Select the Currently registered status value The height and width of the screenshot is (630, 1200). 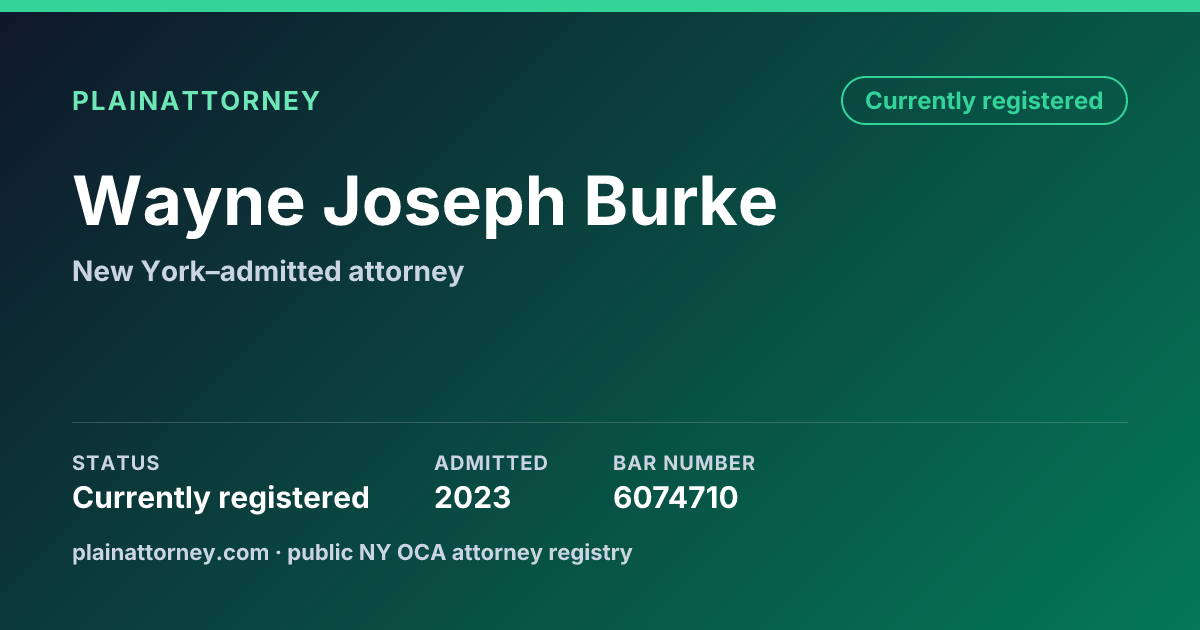[221, 498]
